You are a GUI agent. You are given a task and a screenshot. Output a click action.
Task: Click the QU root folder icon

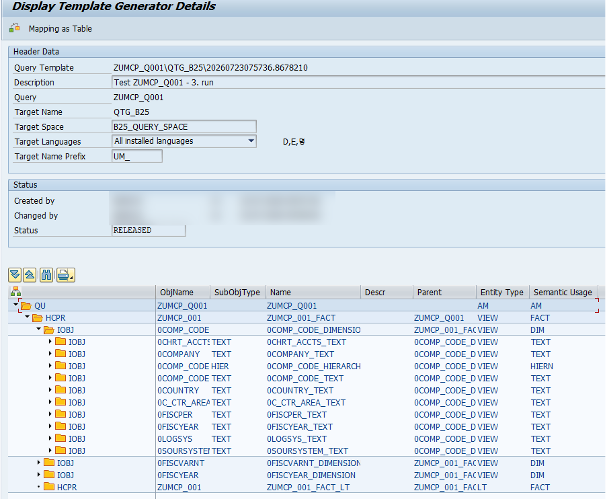[x=26, y=306]
